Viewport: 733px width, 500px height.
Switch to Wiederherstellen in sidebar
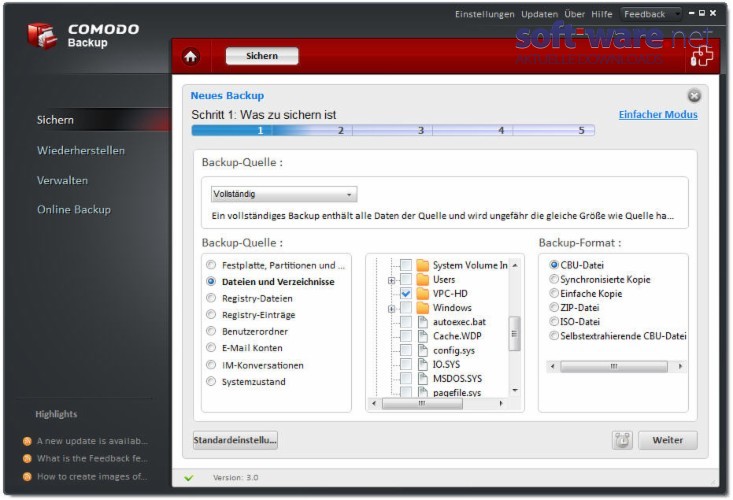(81, 150)
